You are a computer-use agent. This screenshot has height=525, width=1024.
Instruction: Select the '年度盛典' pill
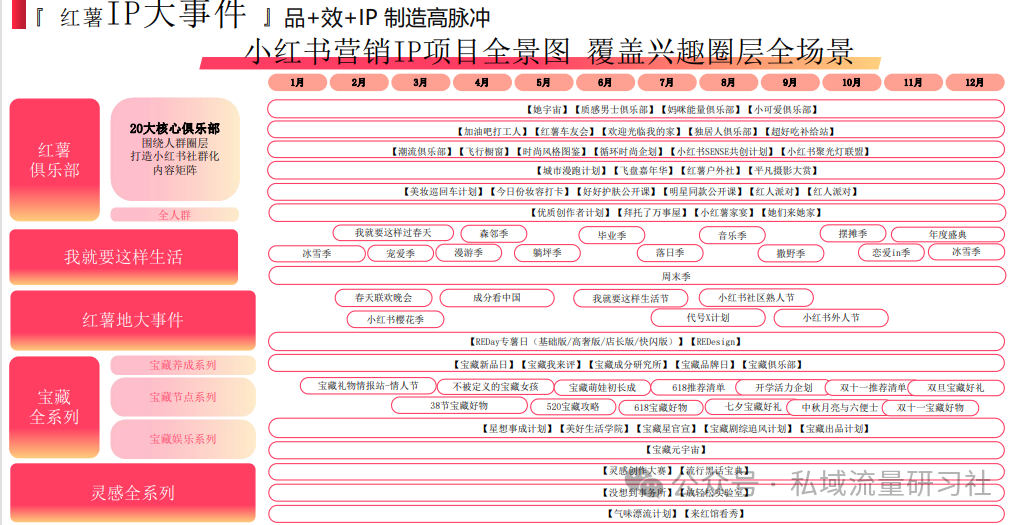pos(948,234)
